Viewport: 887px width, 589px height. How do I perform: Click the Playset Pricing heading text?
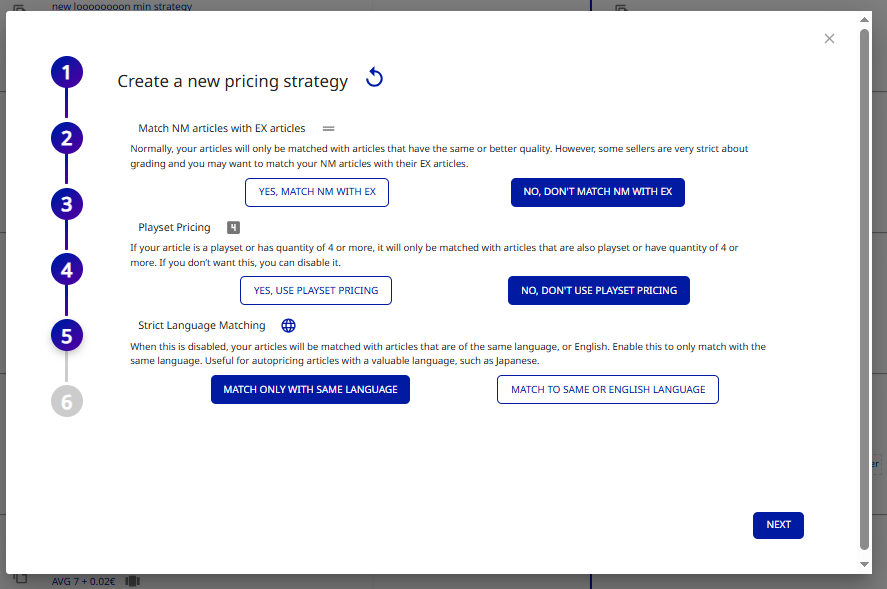pyautogui.click(x=174, y=227)
